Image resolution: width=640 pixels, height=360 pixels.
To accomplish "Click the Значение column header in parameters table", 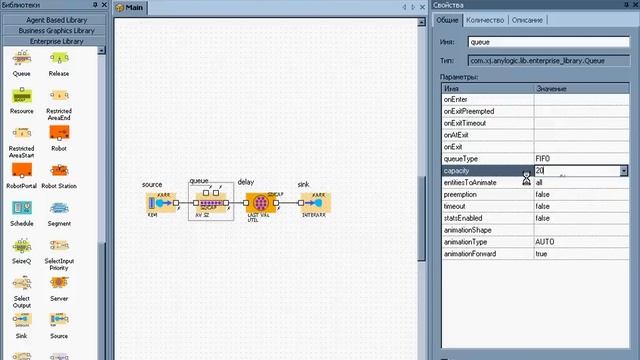I will [582, 88].
